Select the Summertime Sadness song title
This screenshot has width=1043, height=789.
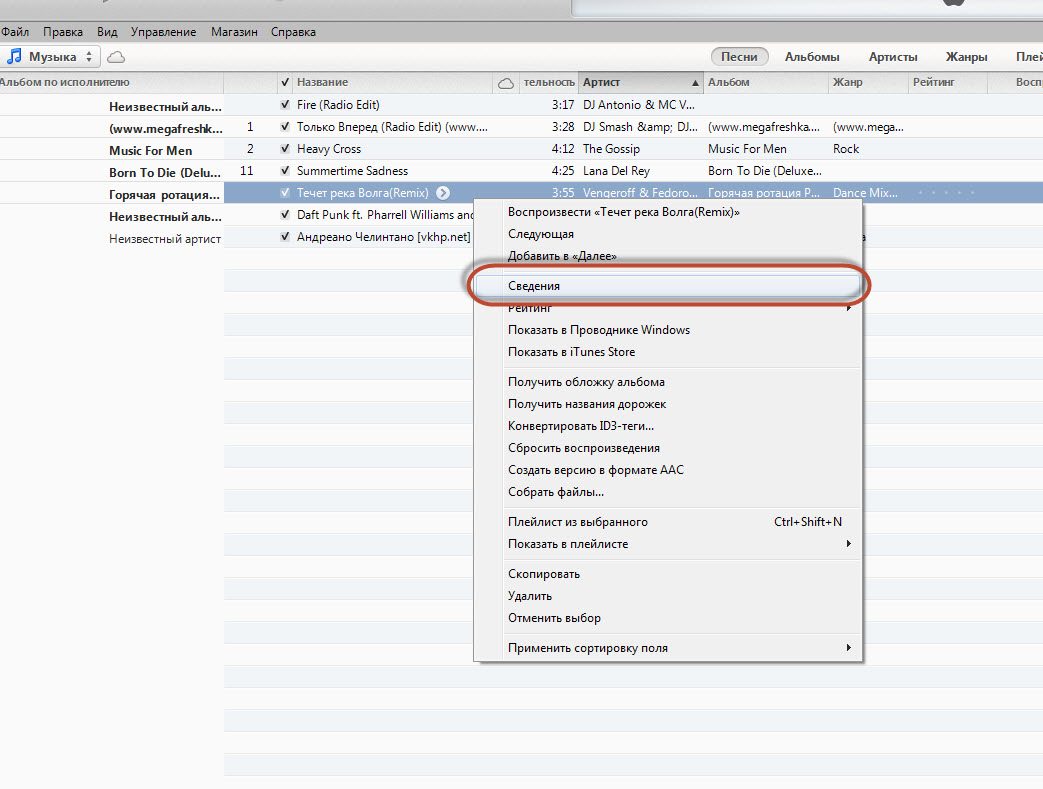(353, 170)
